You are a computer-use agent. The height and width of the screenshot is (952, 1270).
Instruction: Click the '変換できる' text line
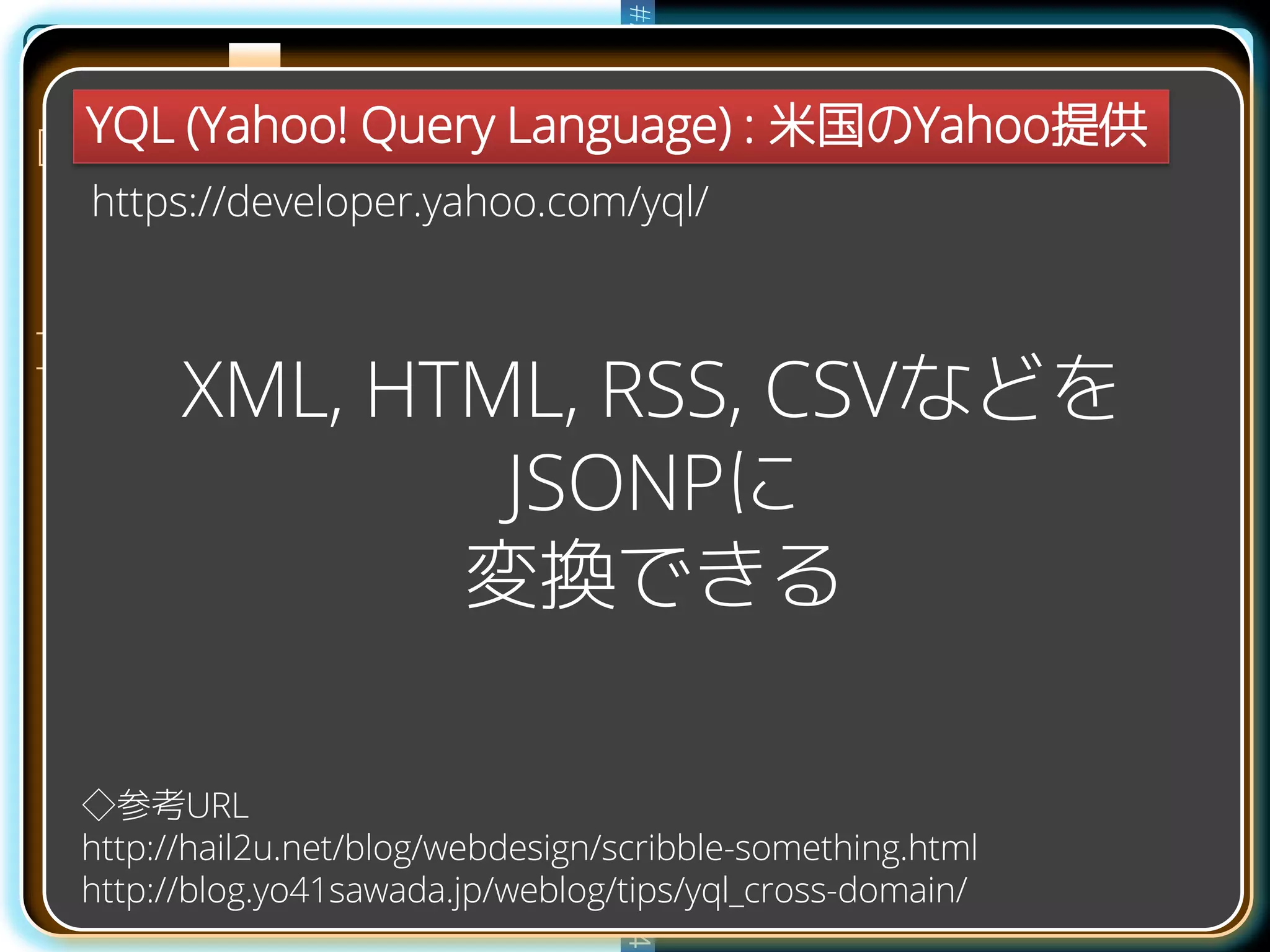point(651,574)
